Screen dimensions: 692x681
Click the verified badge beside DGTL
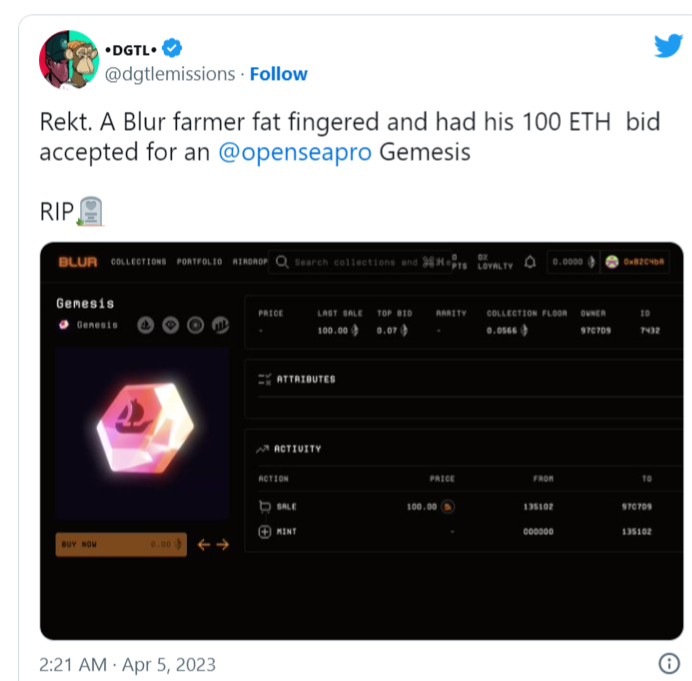click(172, 48)
